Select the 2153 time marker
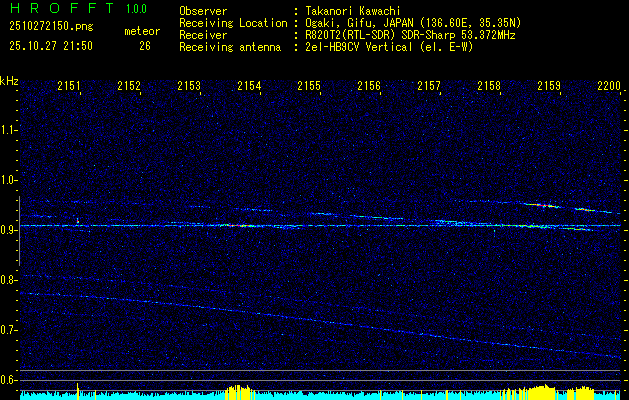 pos(189,87)
